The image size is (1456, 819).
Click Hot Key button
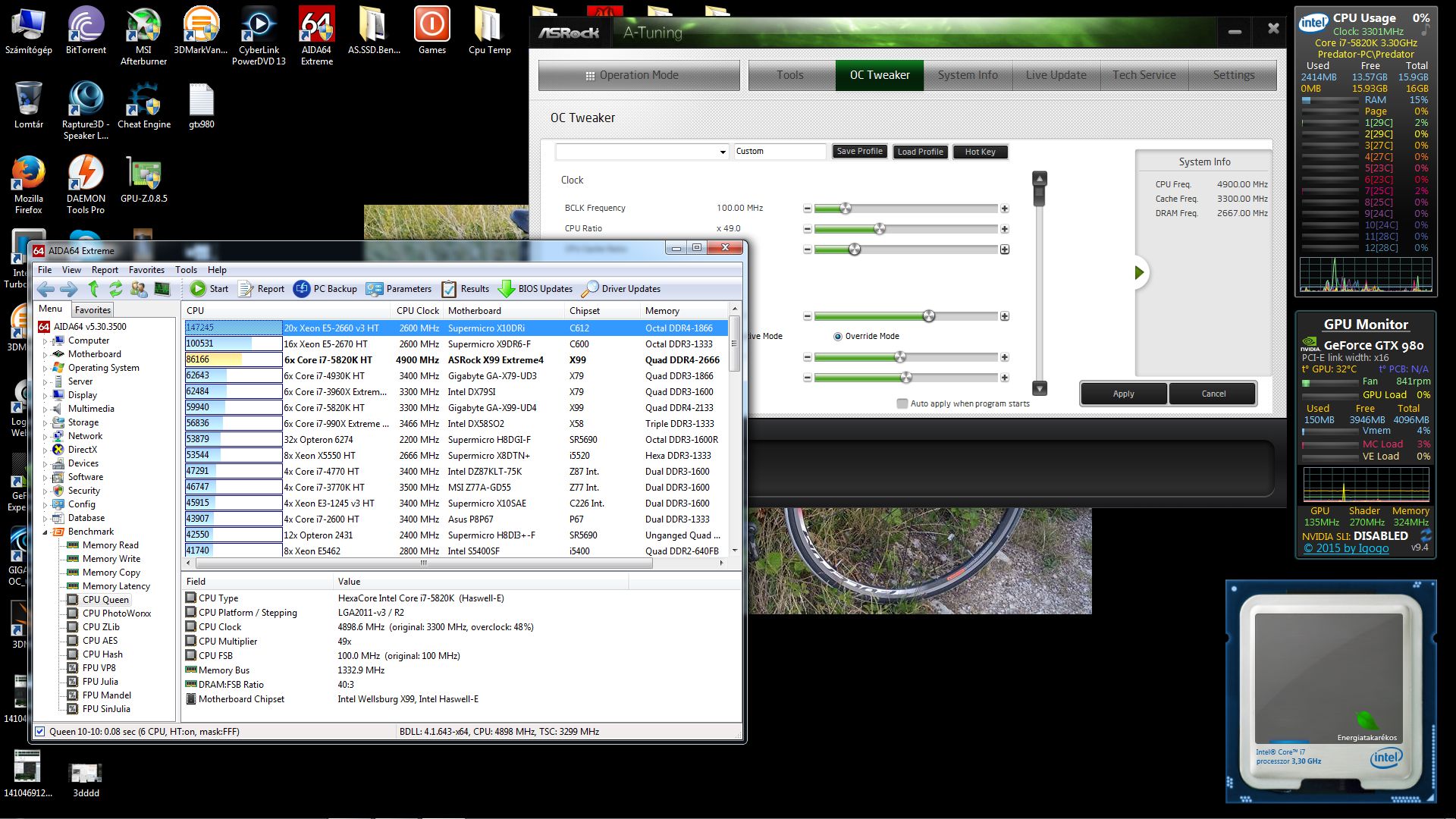click(x=980, y=152)
